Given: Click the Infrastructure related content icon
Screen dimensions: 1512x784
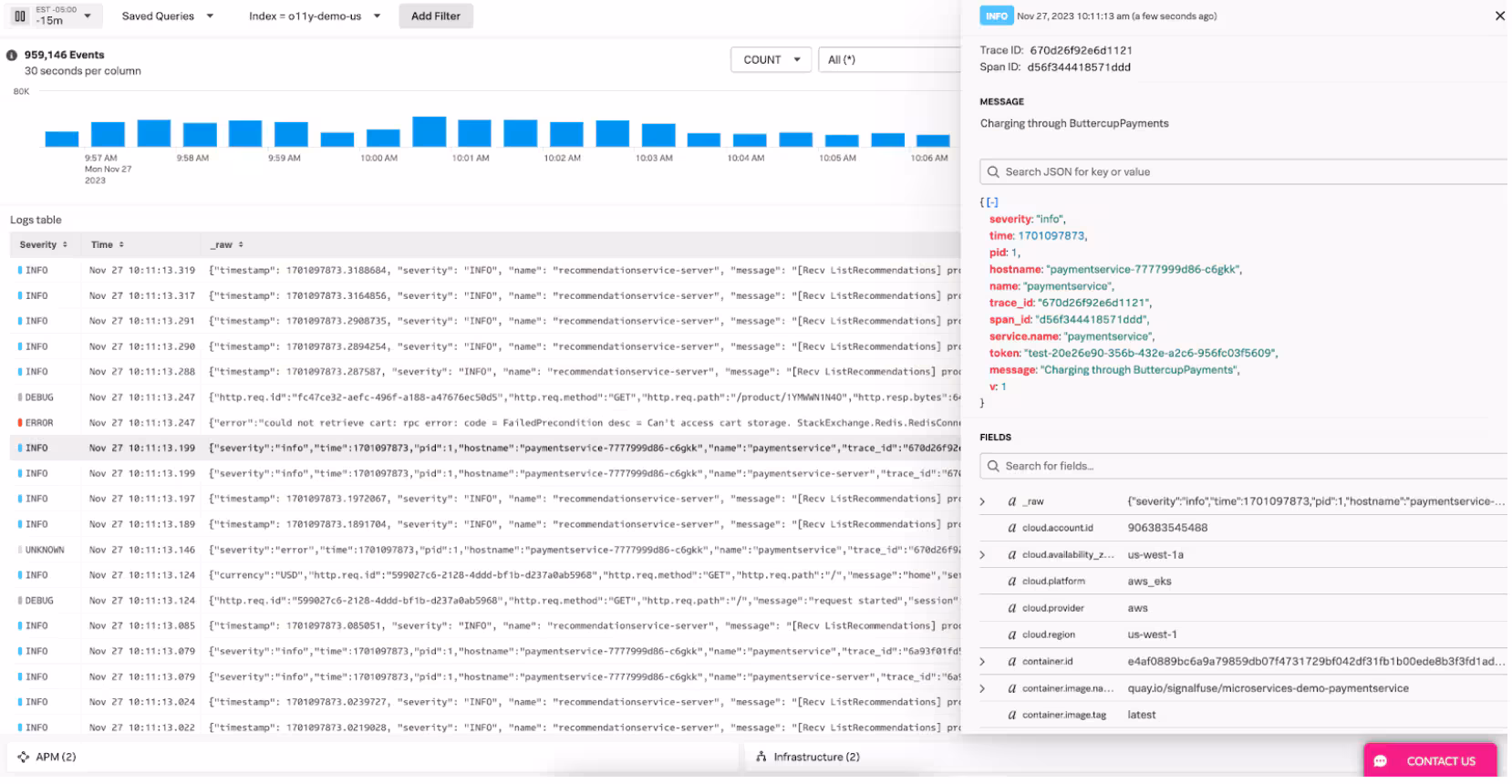Looking at the screenshot, I should 761,758.
